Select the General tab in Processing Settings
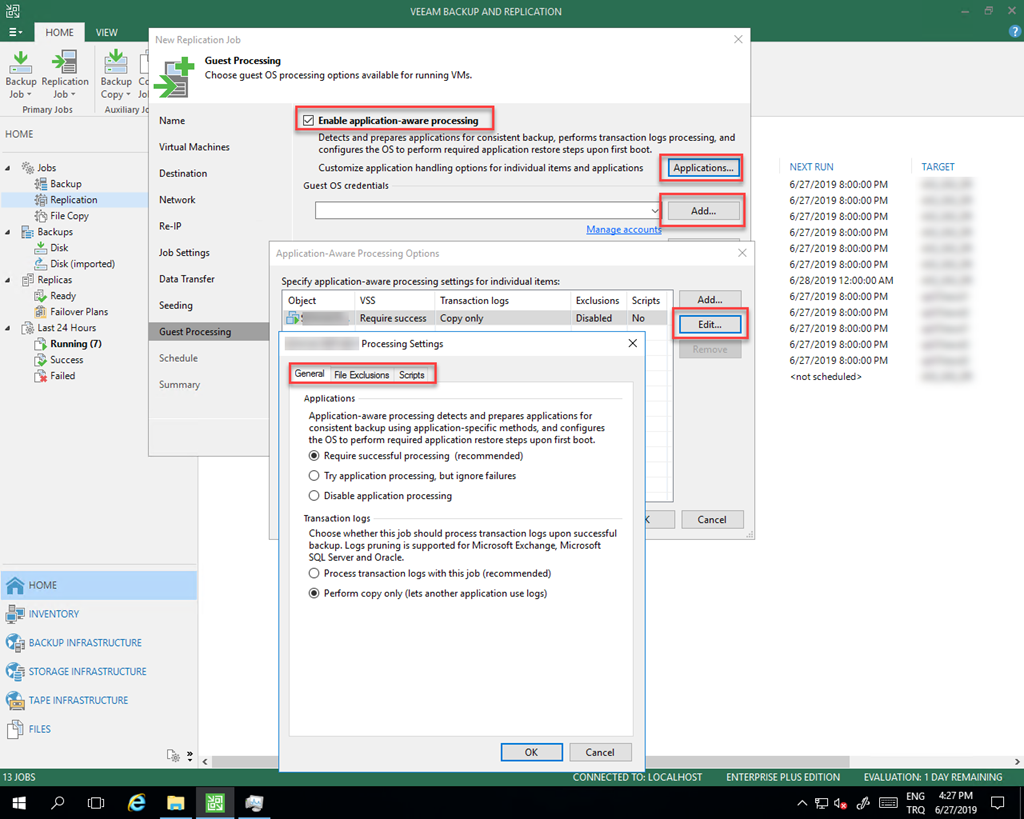Screen dimensions: 1024x819 click(309, 374)
